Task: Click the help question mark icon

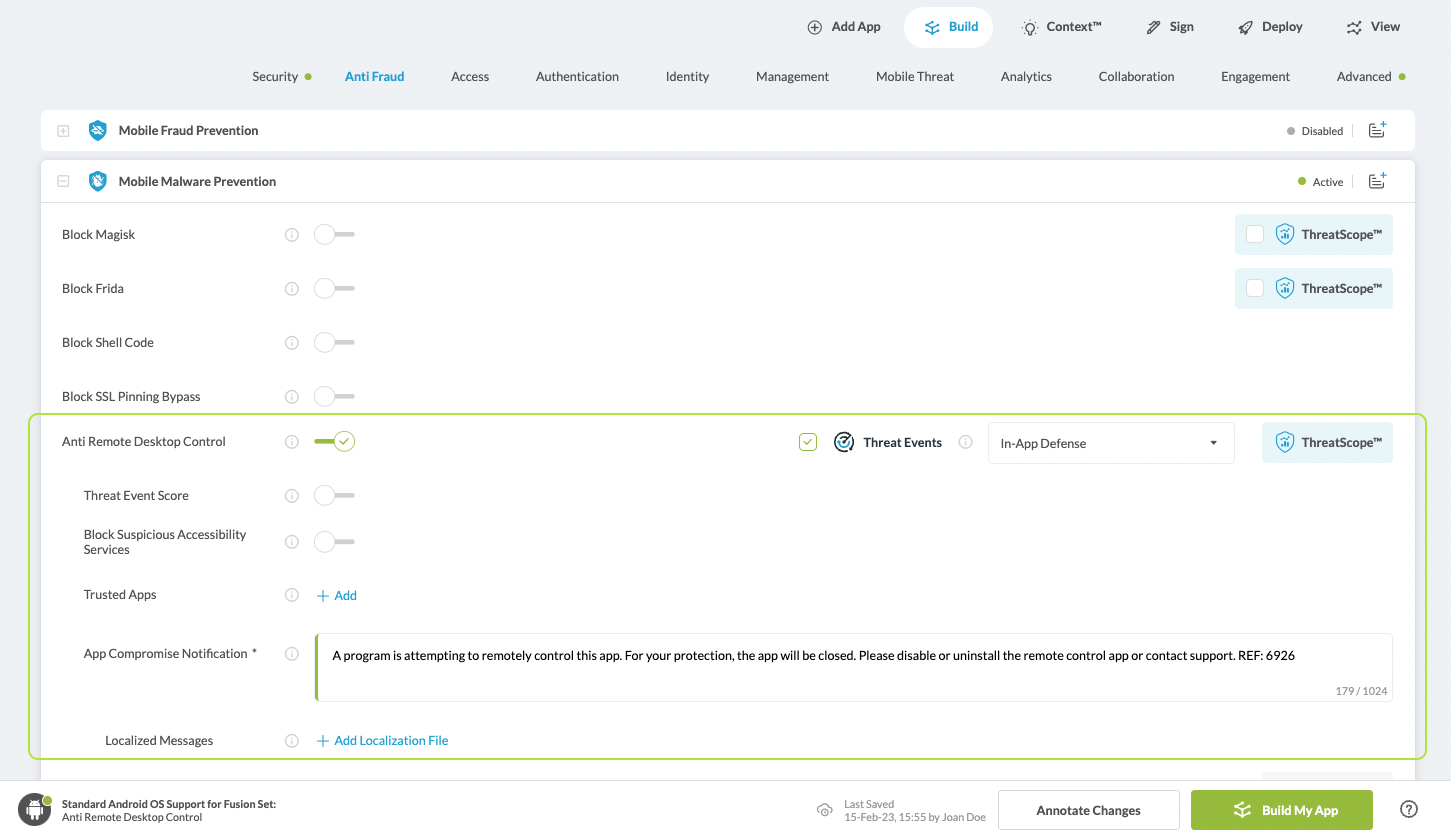Action: [1409, 810]
